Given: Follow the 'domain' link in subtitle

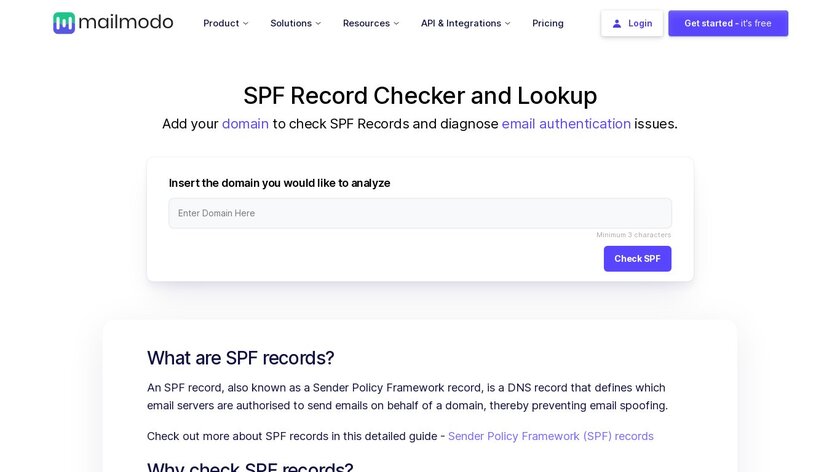Looking at the screenshot, I should click(245, 124).
